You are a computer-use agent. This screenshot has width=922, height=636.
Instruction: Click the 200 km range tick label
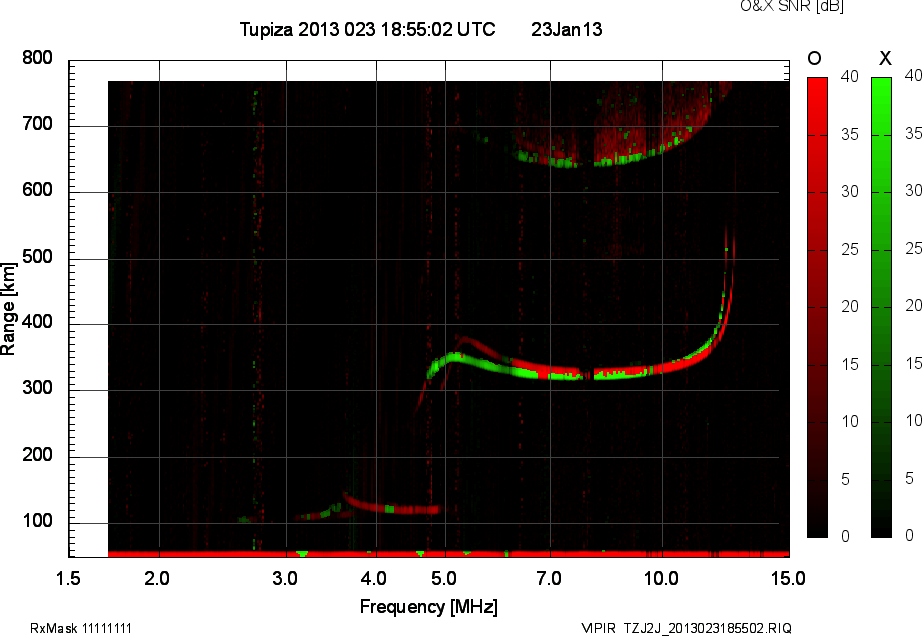(x=37, y=455)
